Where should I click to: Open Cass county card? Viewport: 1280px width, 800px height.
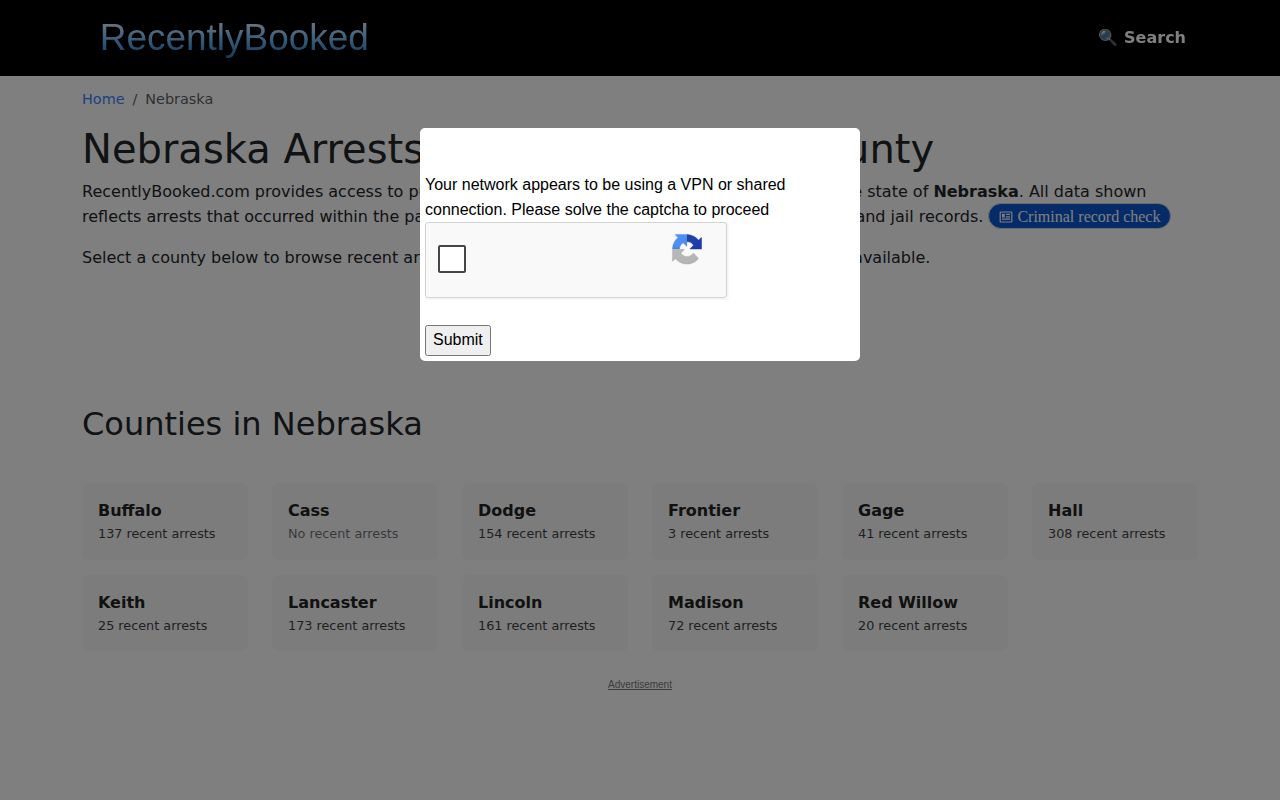click(355, 521)
